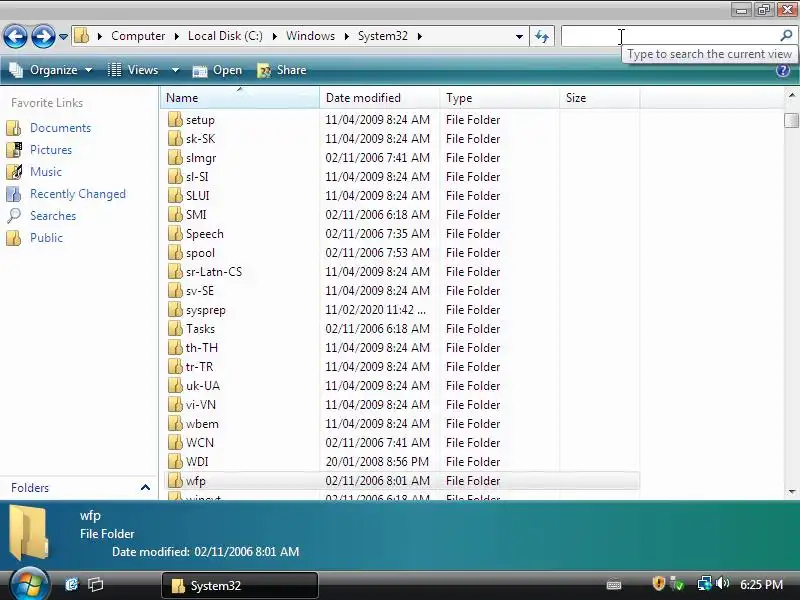Select the slmgr folder icon
Viewport: 800px width, 600px height.
point(175,158)
